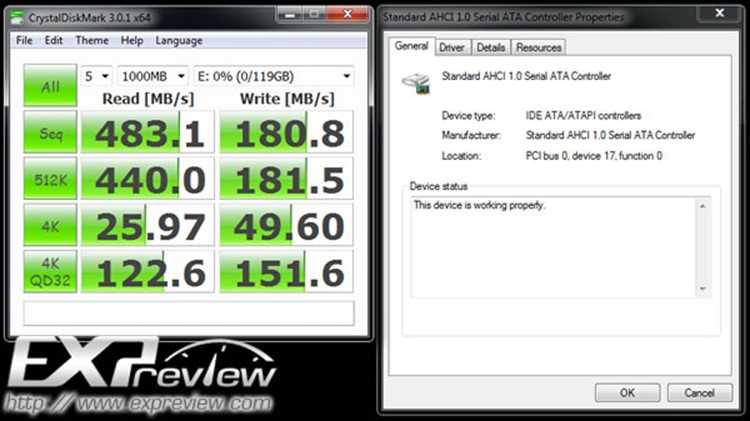The image size is (750, 421).
Task: Select the Seq write result 180.8
Action: click(x=286, y=132)
